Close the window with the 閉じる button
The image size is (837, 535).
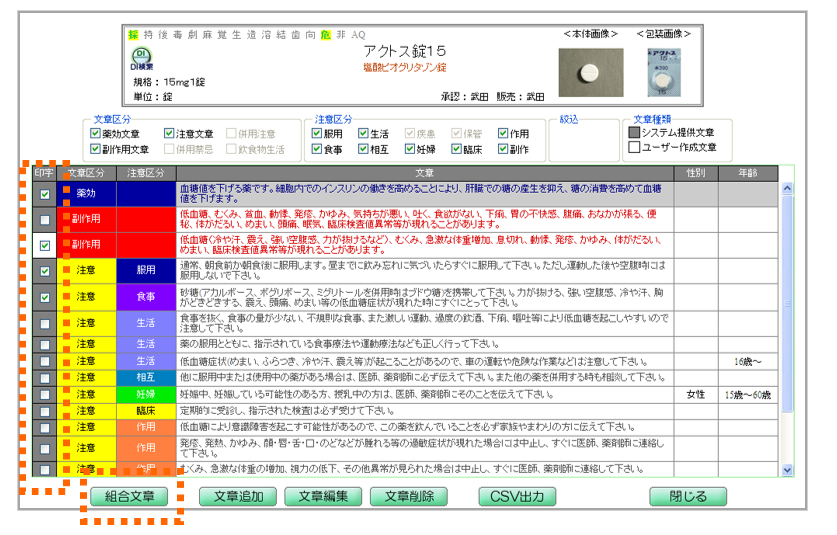click(687, 497)
